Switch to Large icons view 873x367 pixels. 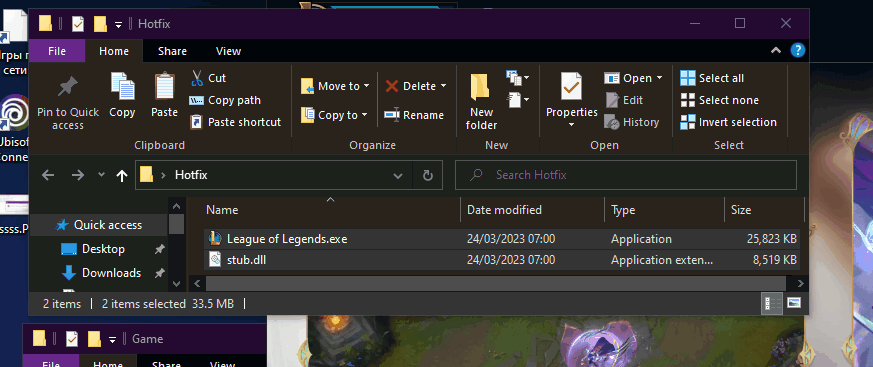point(794,304)
